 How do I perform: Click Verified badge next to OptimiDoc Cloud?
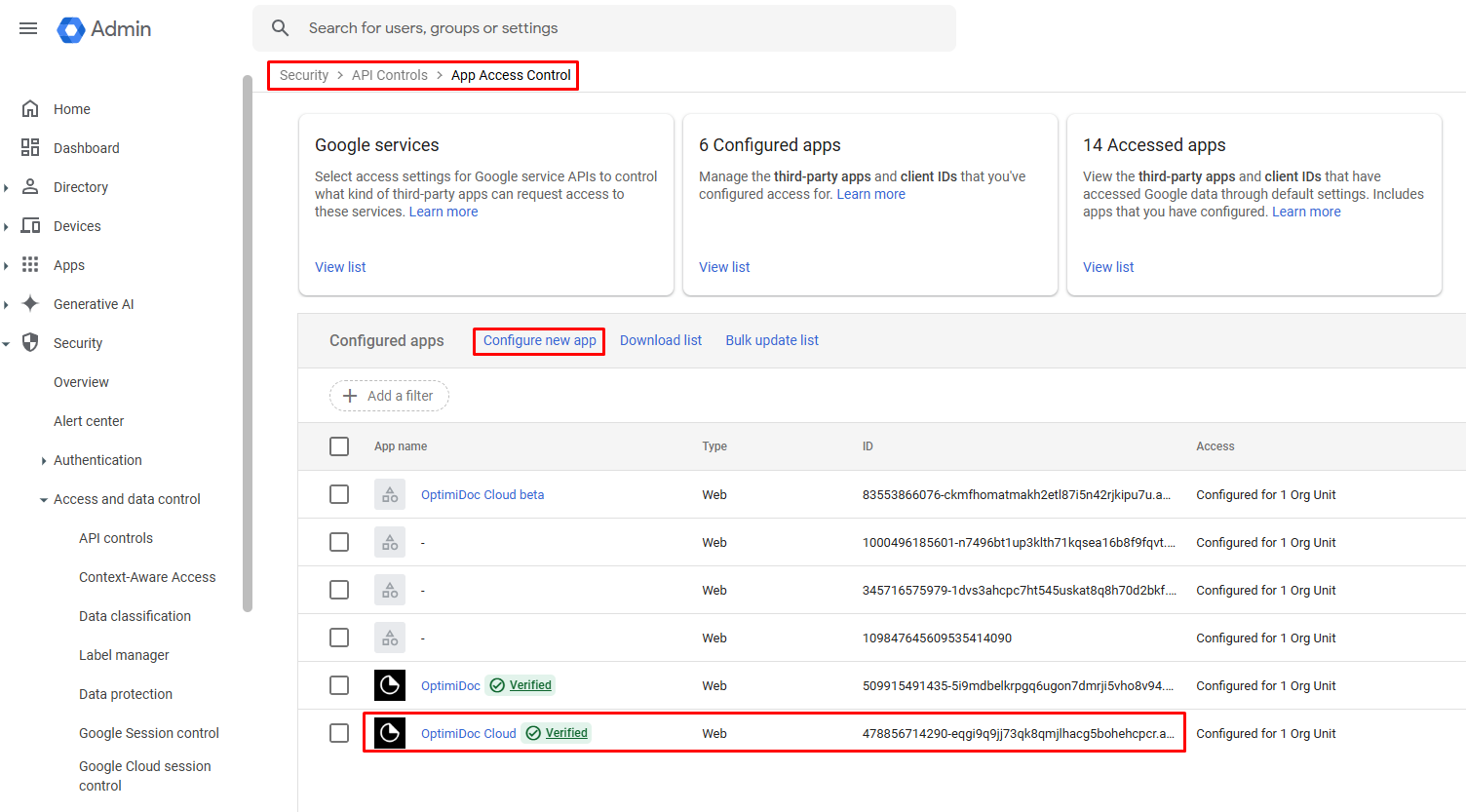pyautogui.click(x=557, y=733)
